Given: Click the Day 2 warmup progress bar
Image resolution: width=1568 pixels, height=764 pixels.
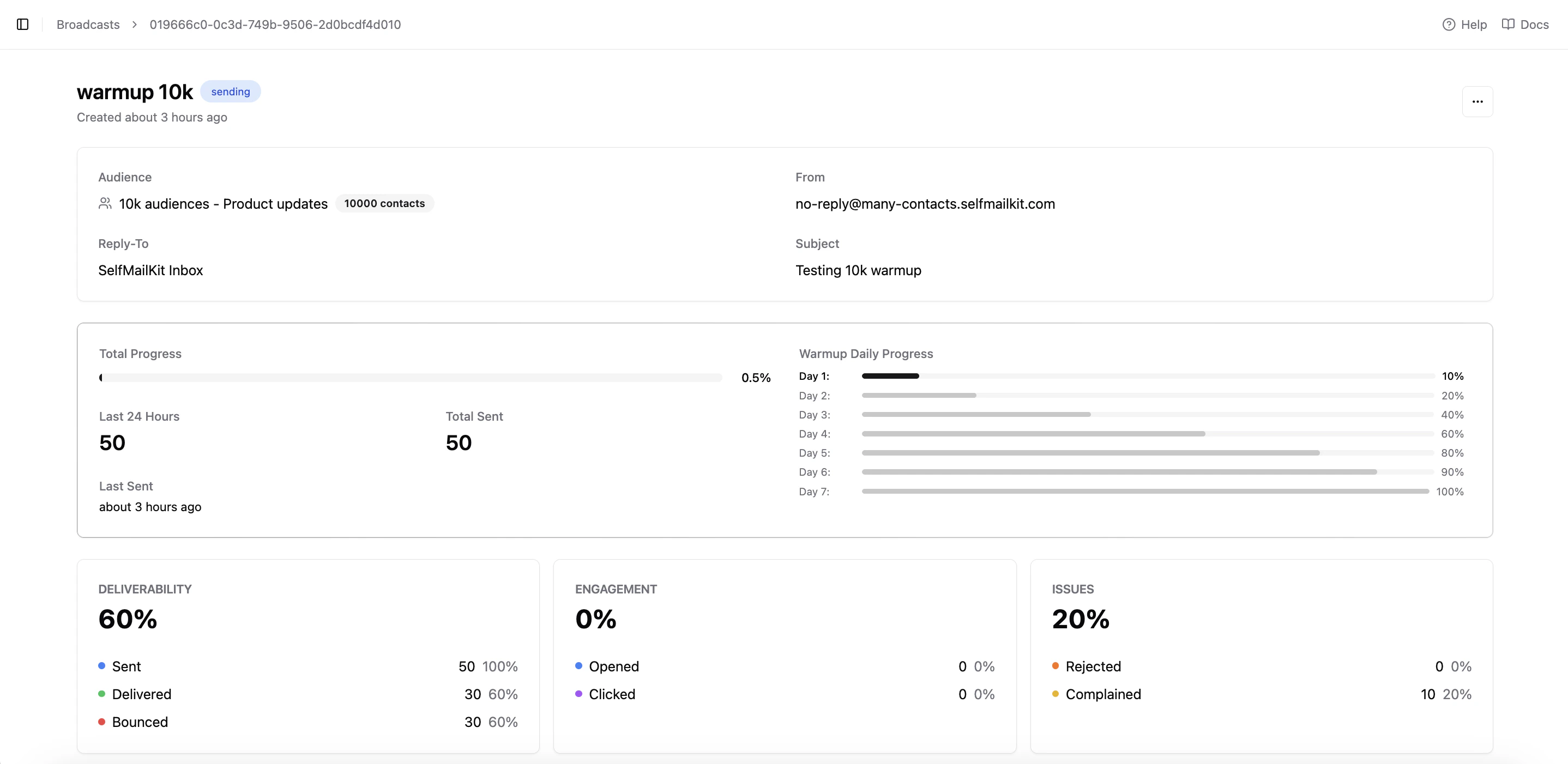Looking at the screenshot, I should click(1148, 396).
